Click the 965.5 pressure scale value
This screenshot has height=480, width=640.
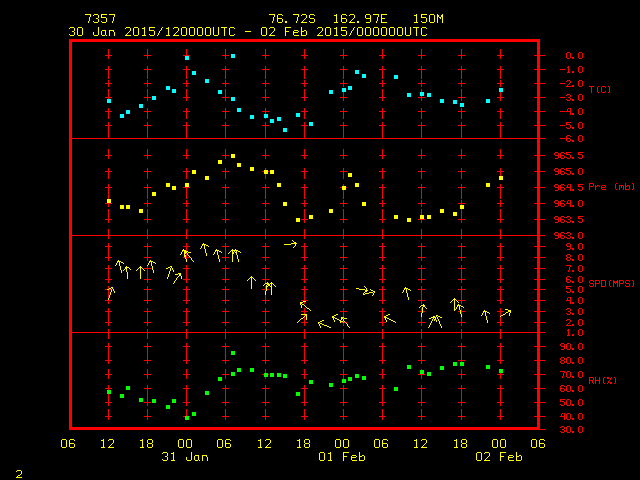point(568,156)
